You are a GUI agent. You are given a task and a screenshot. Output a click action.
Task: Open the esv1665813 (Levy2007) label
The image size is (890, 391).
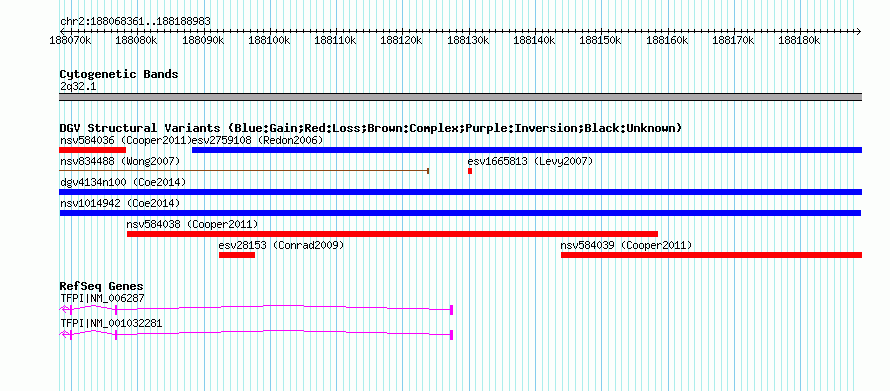click(530, 161)
